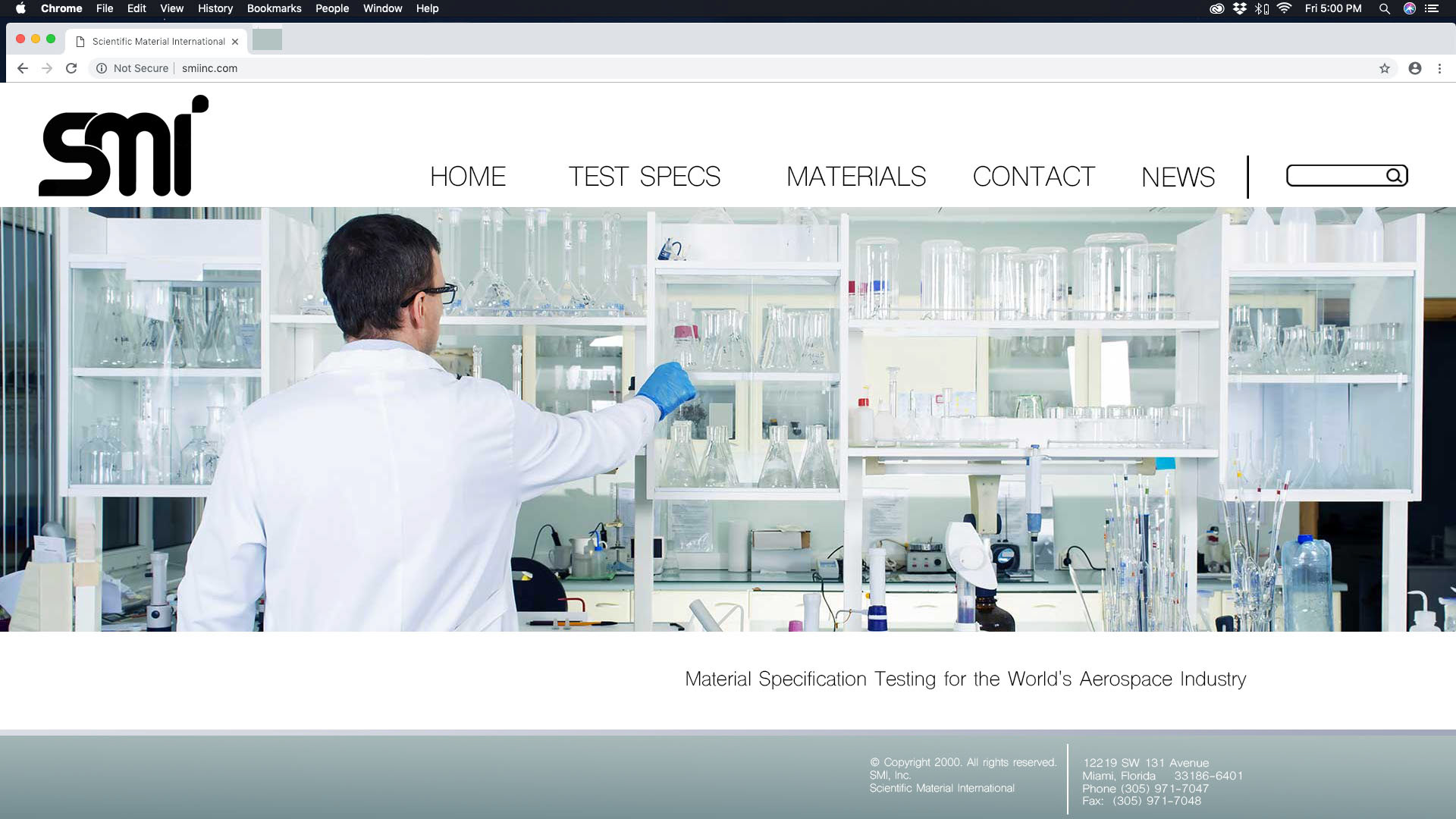1456x819 pixels.
Task: Bookmark page with the star icon
Action: [1385, 68]
